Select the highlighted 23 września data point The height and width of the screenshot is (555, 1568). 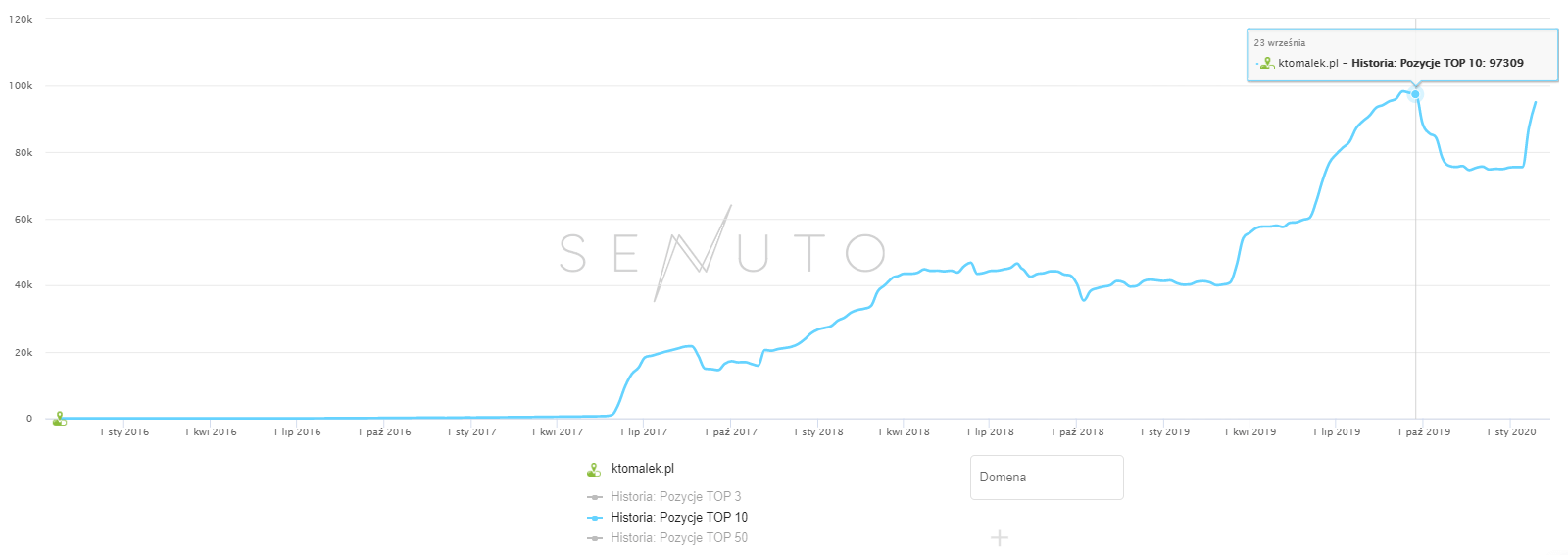pos(1415,94)
